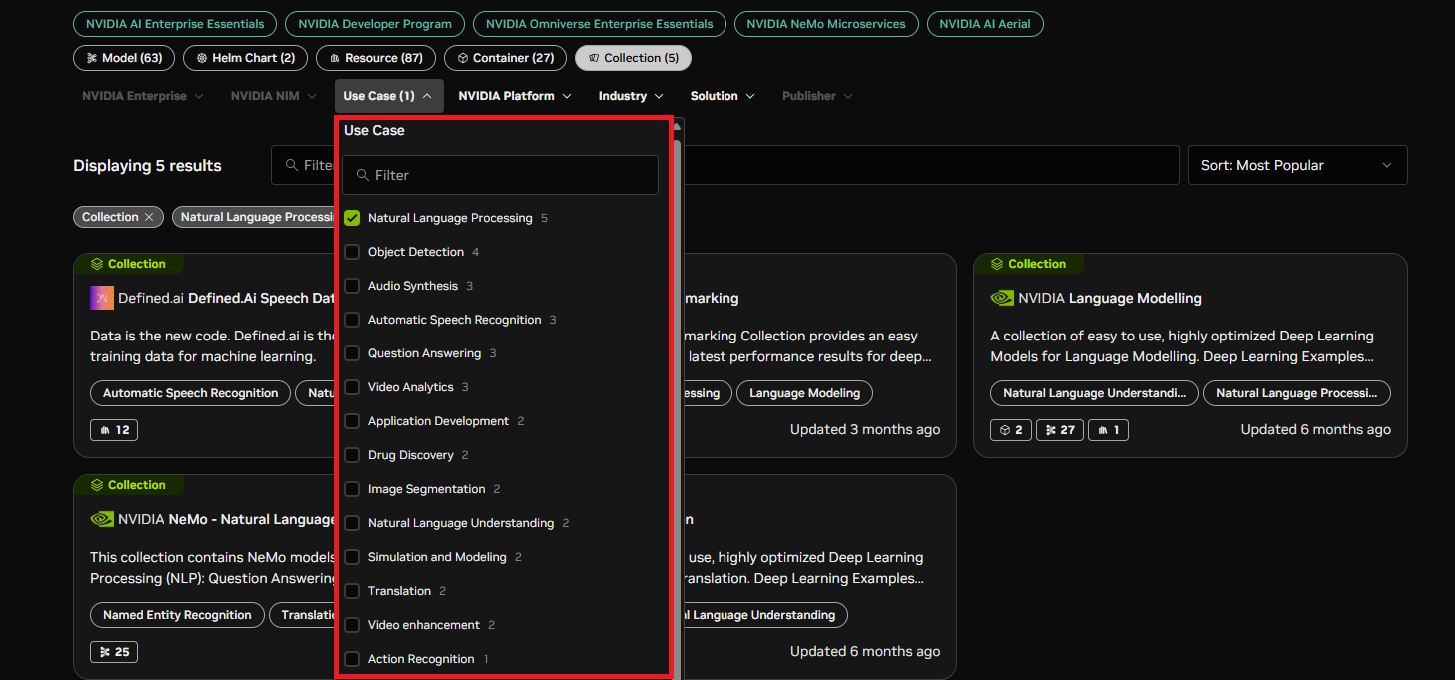Open the NVIDIA Platform dropdown
1455x680 pixels.
[515, 96]
